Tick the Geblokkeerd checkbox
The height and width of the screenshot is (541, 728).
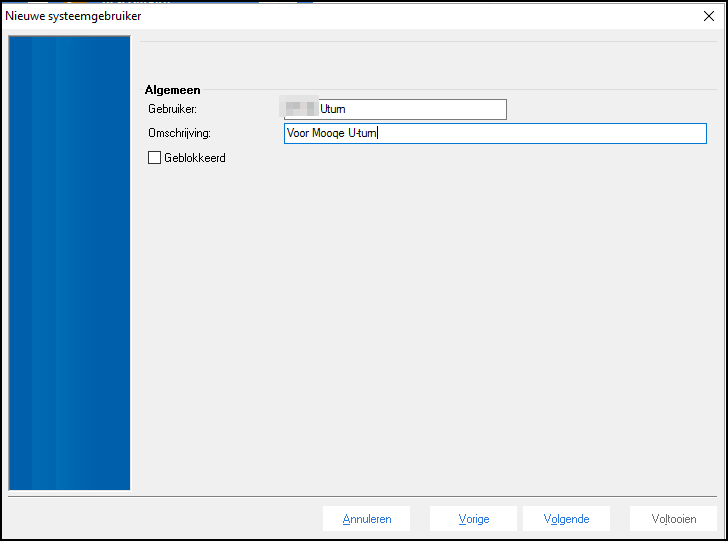[x=154, y=157]
